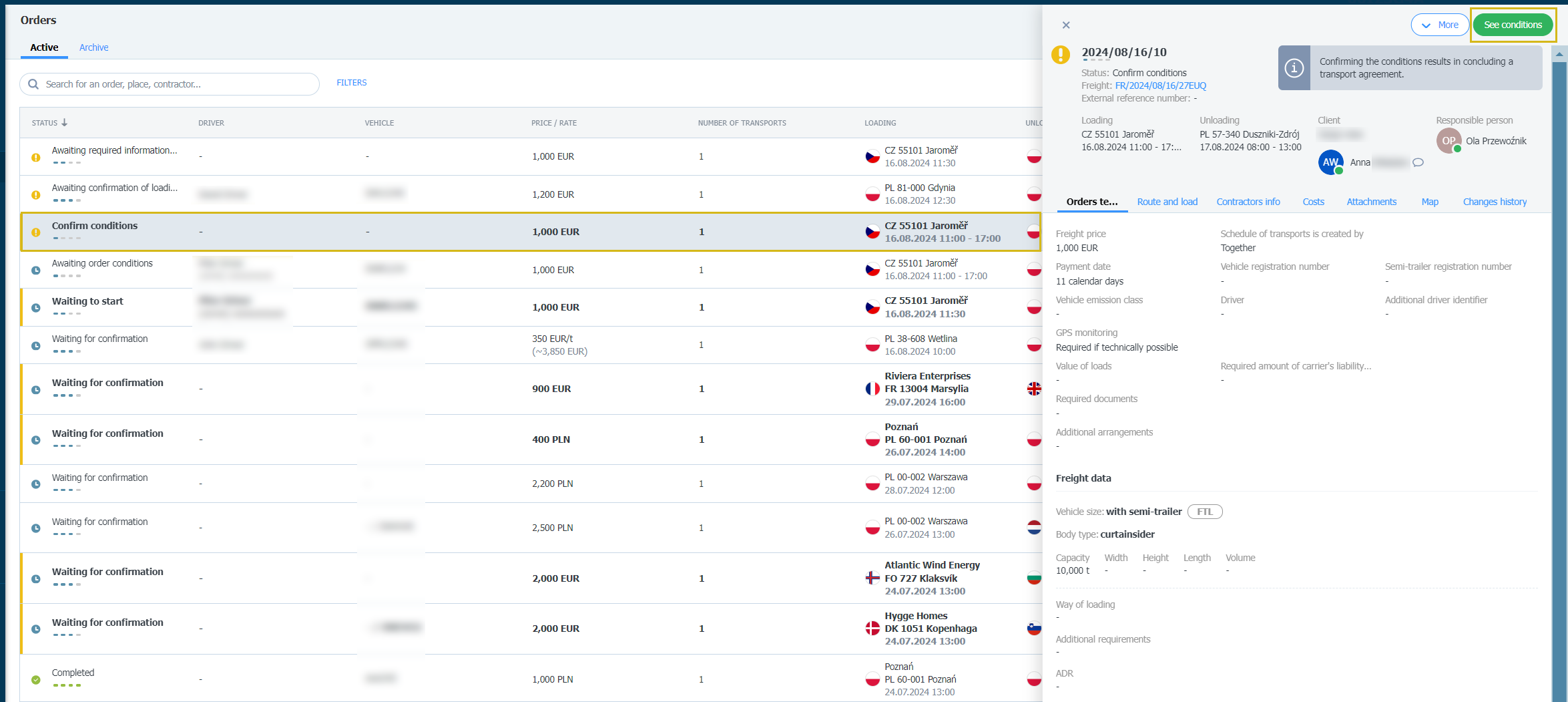Click Bulgarian flag in Atlantic Wind Energy row unloading

[1034, 578]
